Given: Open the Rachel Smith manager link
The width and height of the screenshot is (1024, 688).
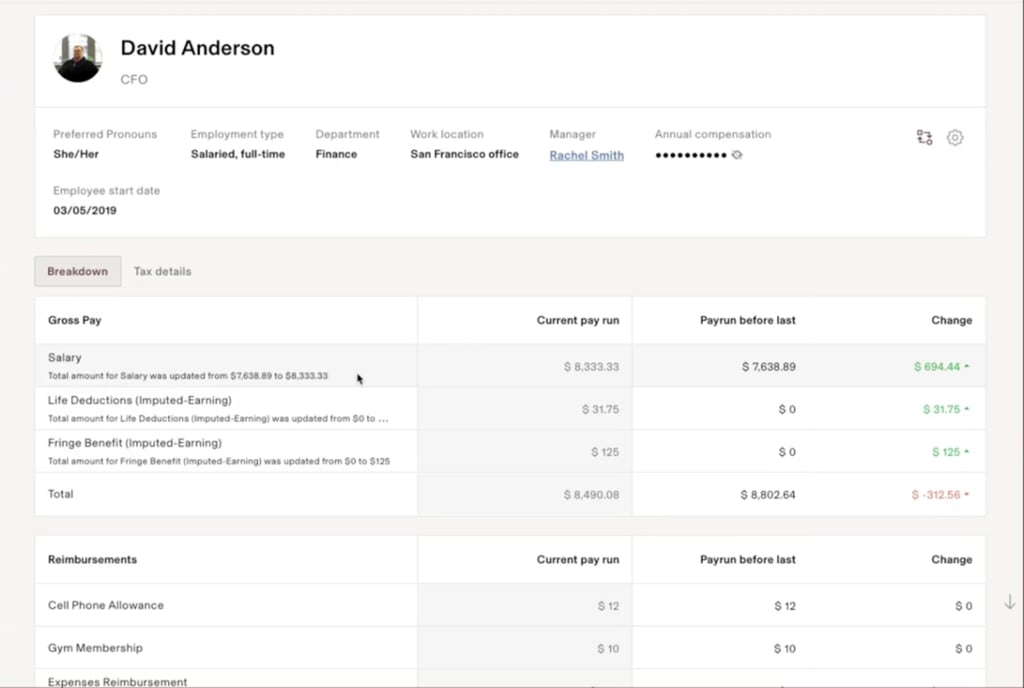Looking at the screenshot, I should coord(586,155).
